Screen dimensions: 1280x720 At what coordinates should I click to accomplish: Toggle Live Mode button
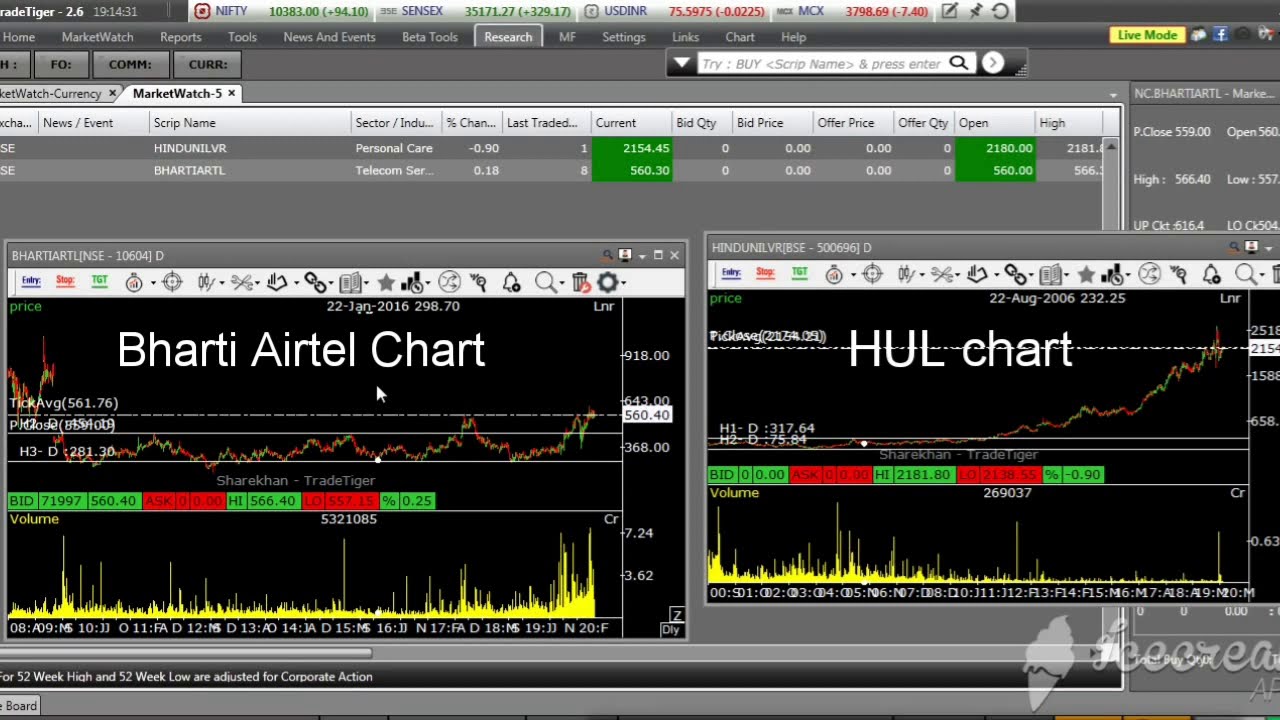[1147, 34]
